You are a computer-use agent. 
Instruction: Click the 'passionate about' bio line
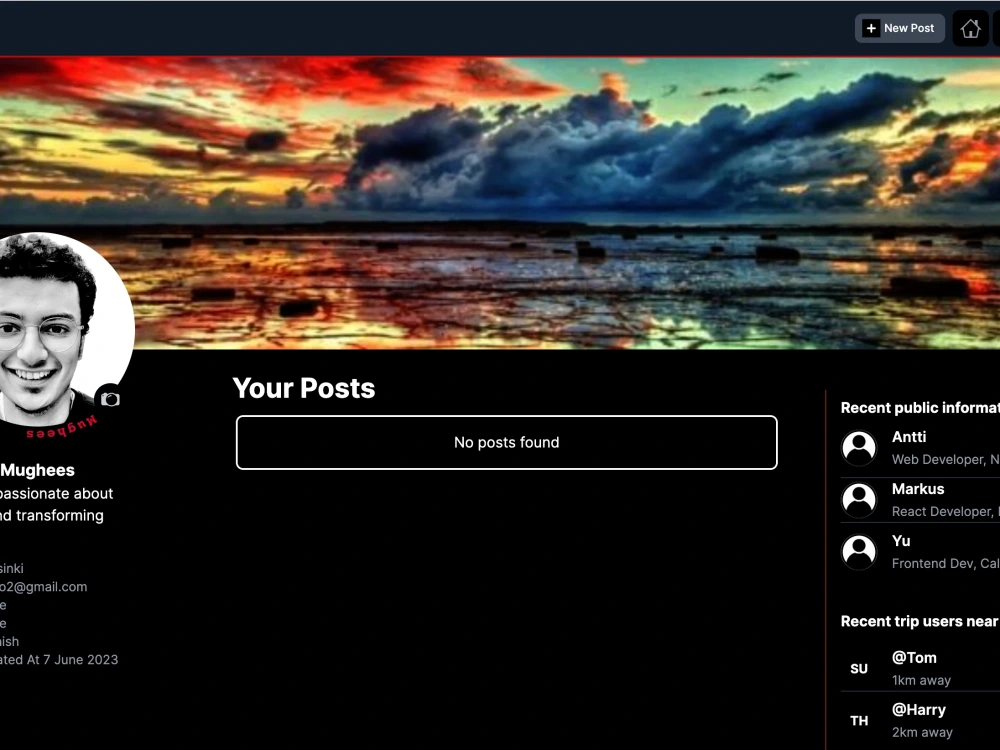pyautogui.click(x=56, y=494)
